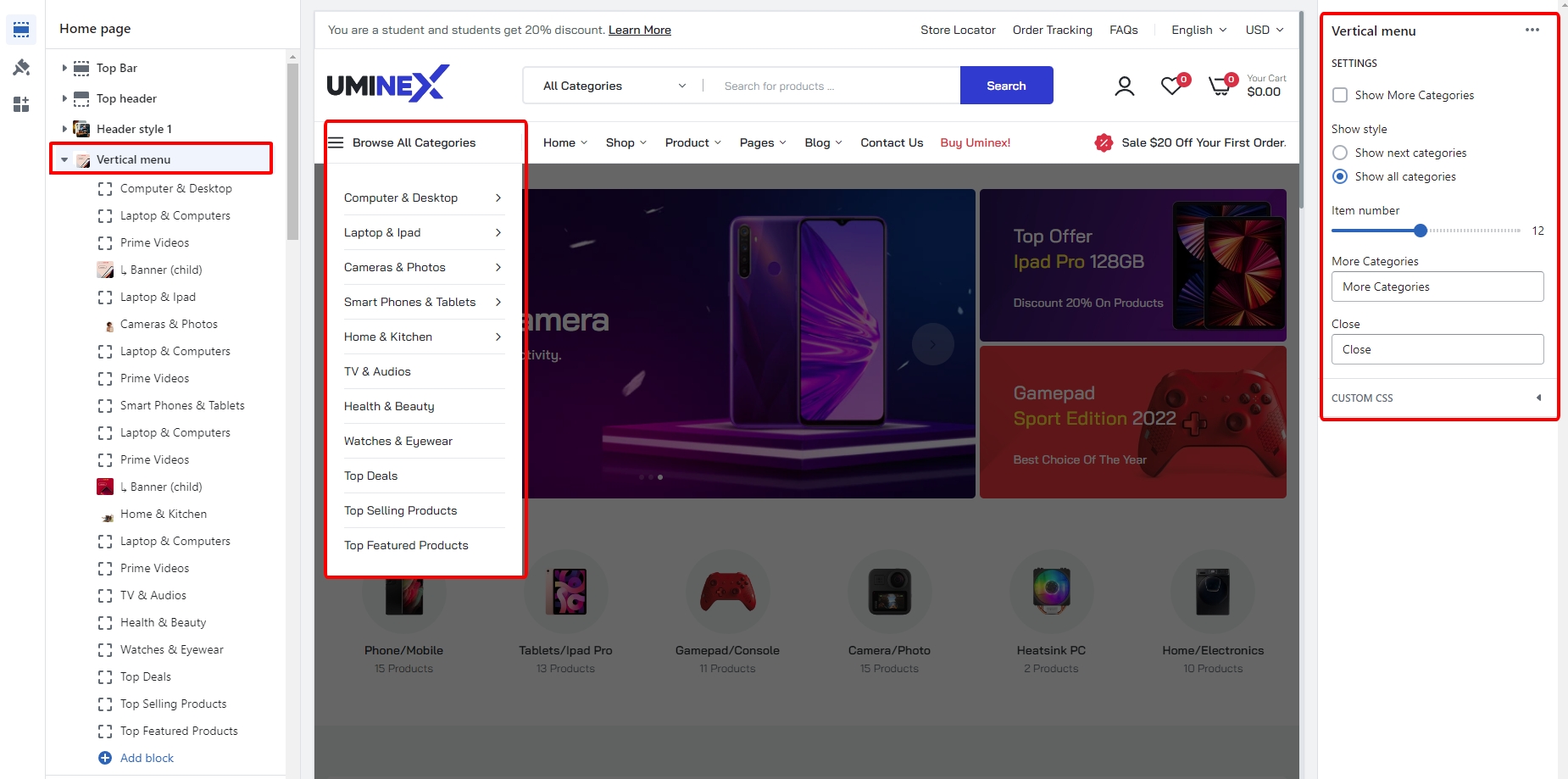Click the blue Search button
1568x779 pixels.
click(1006, 86)
